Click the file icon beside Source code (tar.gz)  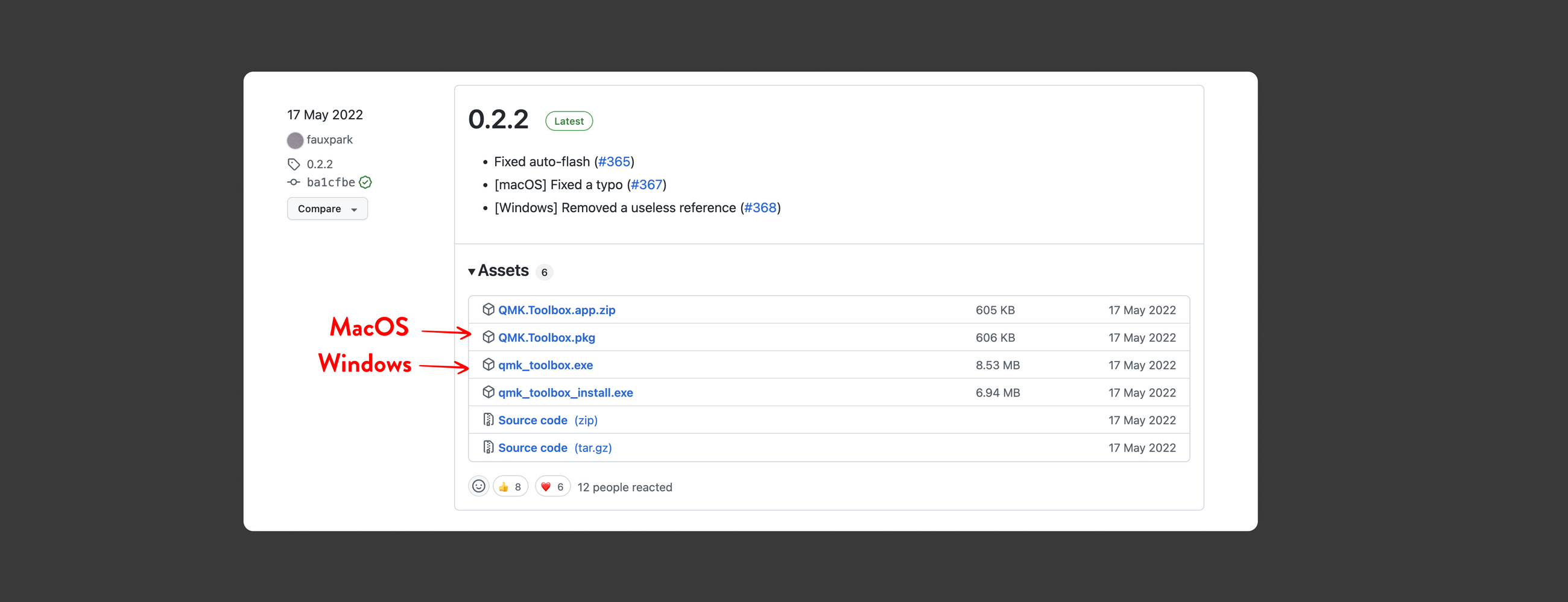click(x=487, y=448)
